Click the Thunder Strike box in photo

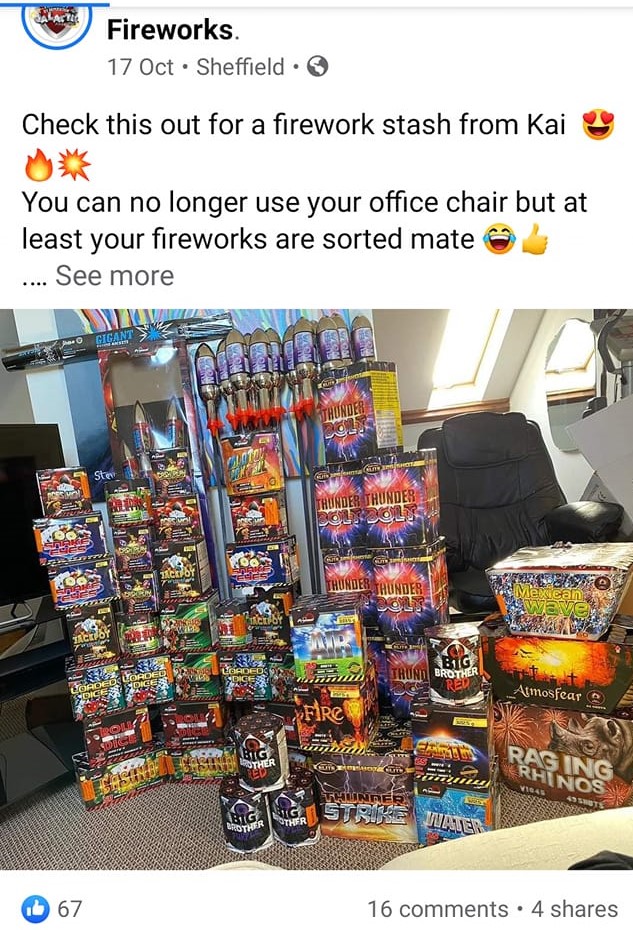(365, 796)
